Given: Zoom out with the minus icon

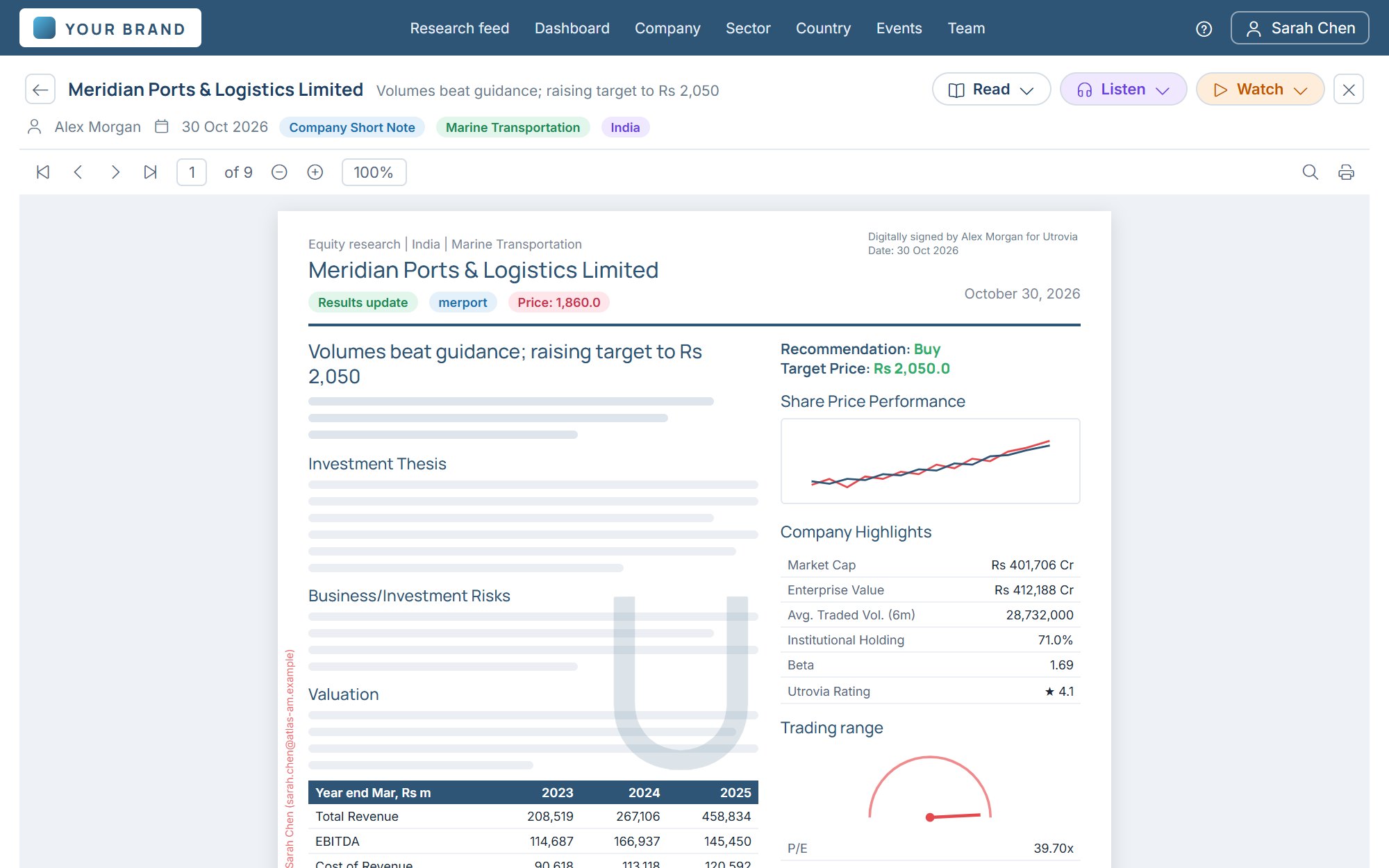Looking at the screenshot, I should pos(279,172).
